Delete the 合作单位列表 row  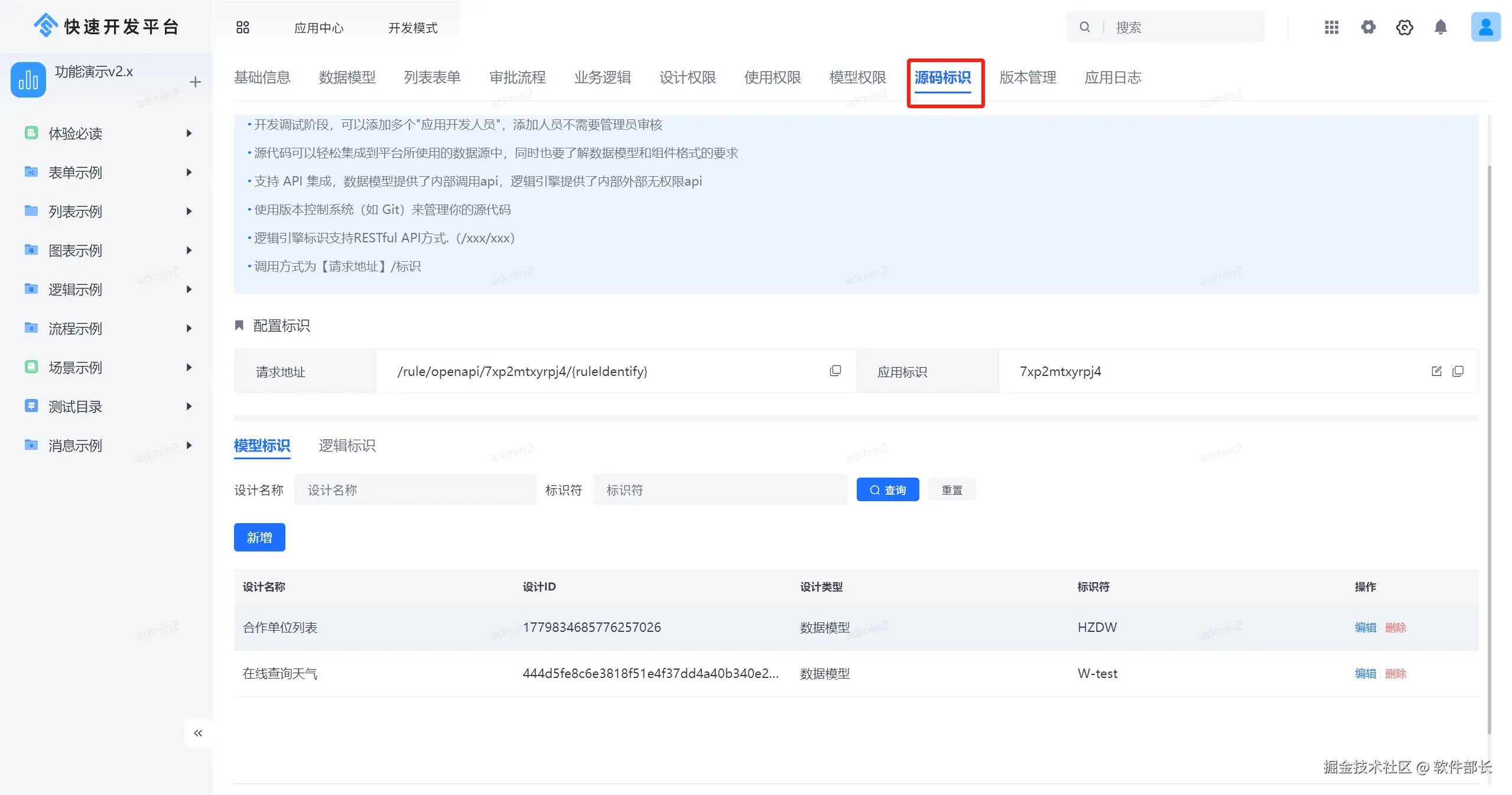tap(1396, 628)
